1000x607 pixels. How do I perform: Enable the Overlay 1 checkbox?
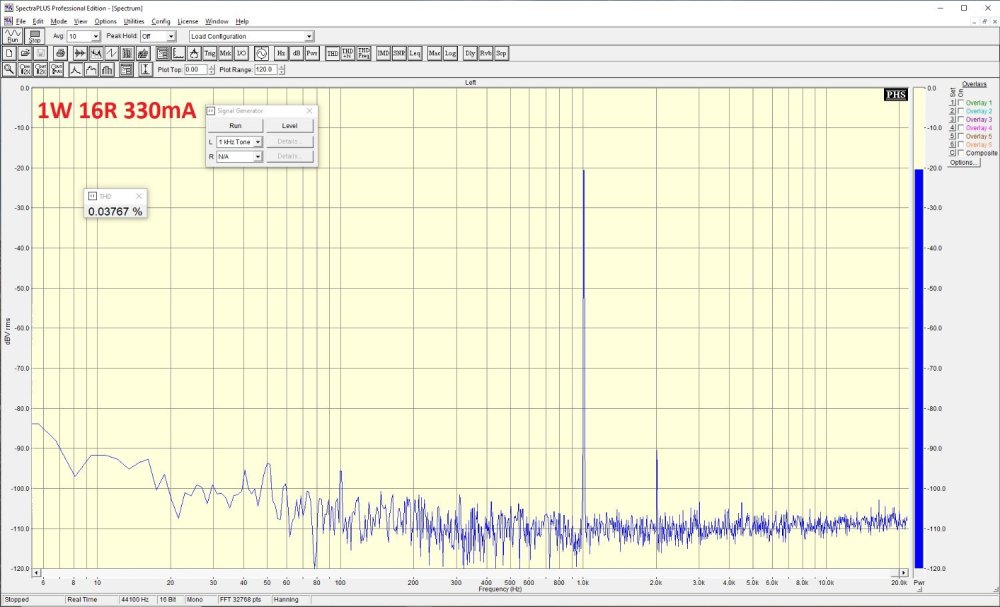coord(959,103)
